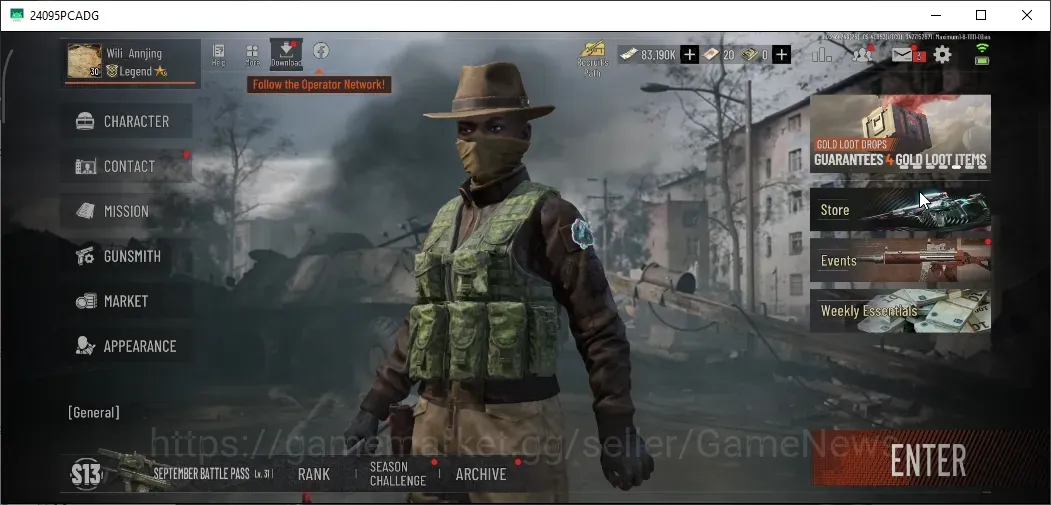This screenshot has width=1051, height=505.
Task: Open the MISSION menu
Action: [127, 211]
